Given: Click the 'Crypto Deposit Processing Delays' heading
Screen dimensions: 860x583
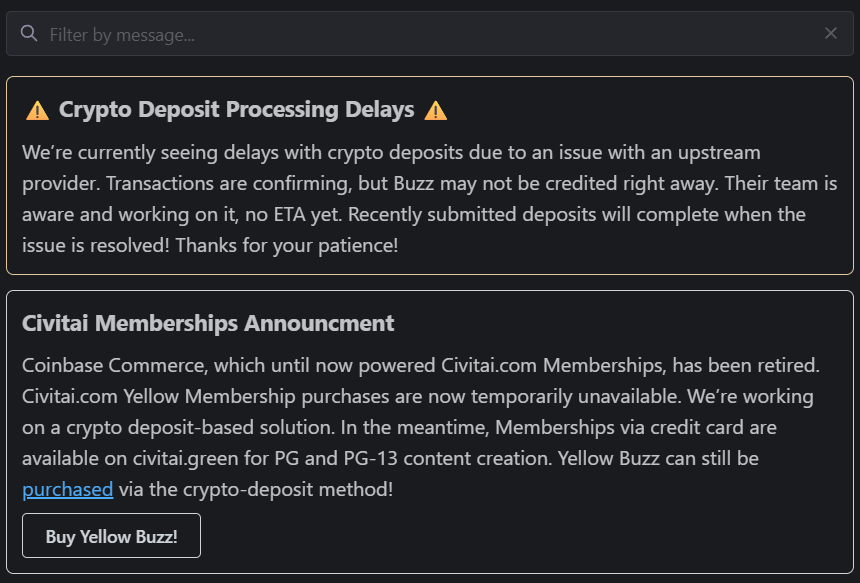Looking at the screenshot, I should (x=236, y=110).
